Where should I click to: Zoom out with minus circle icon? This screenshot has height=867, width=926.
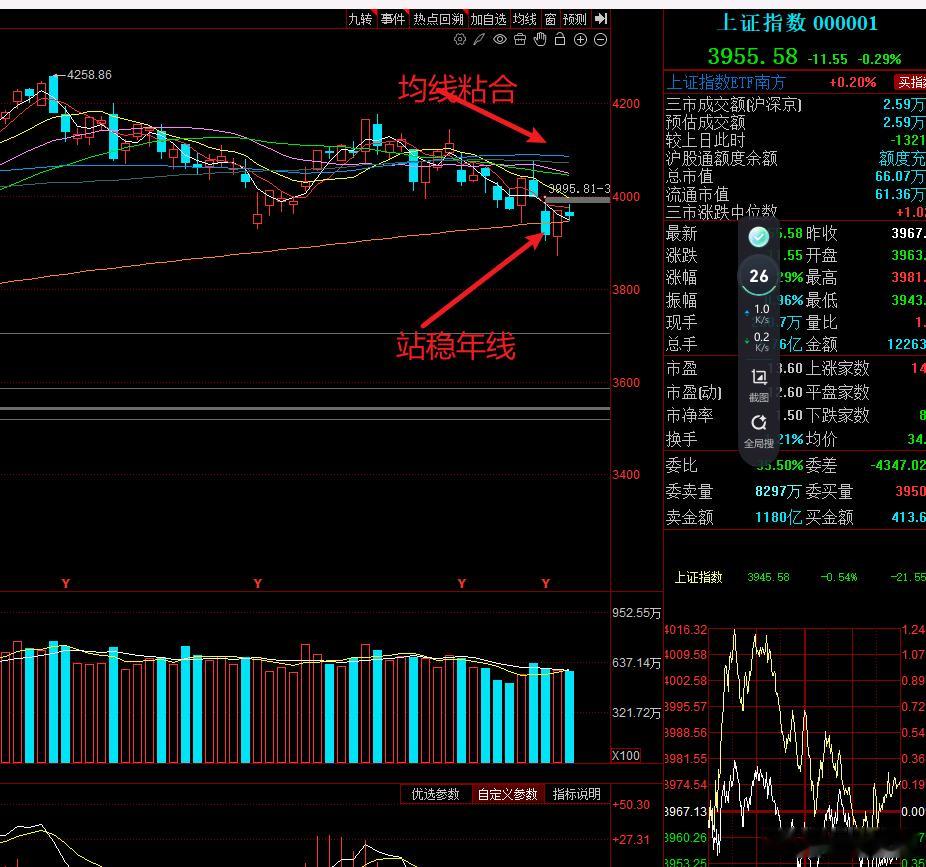pyautogui.click(x=600, y=40)
